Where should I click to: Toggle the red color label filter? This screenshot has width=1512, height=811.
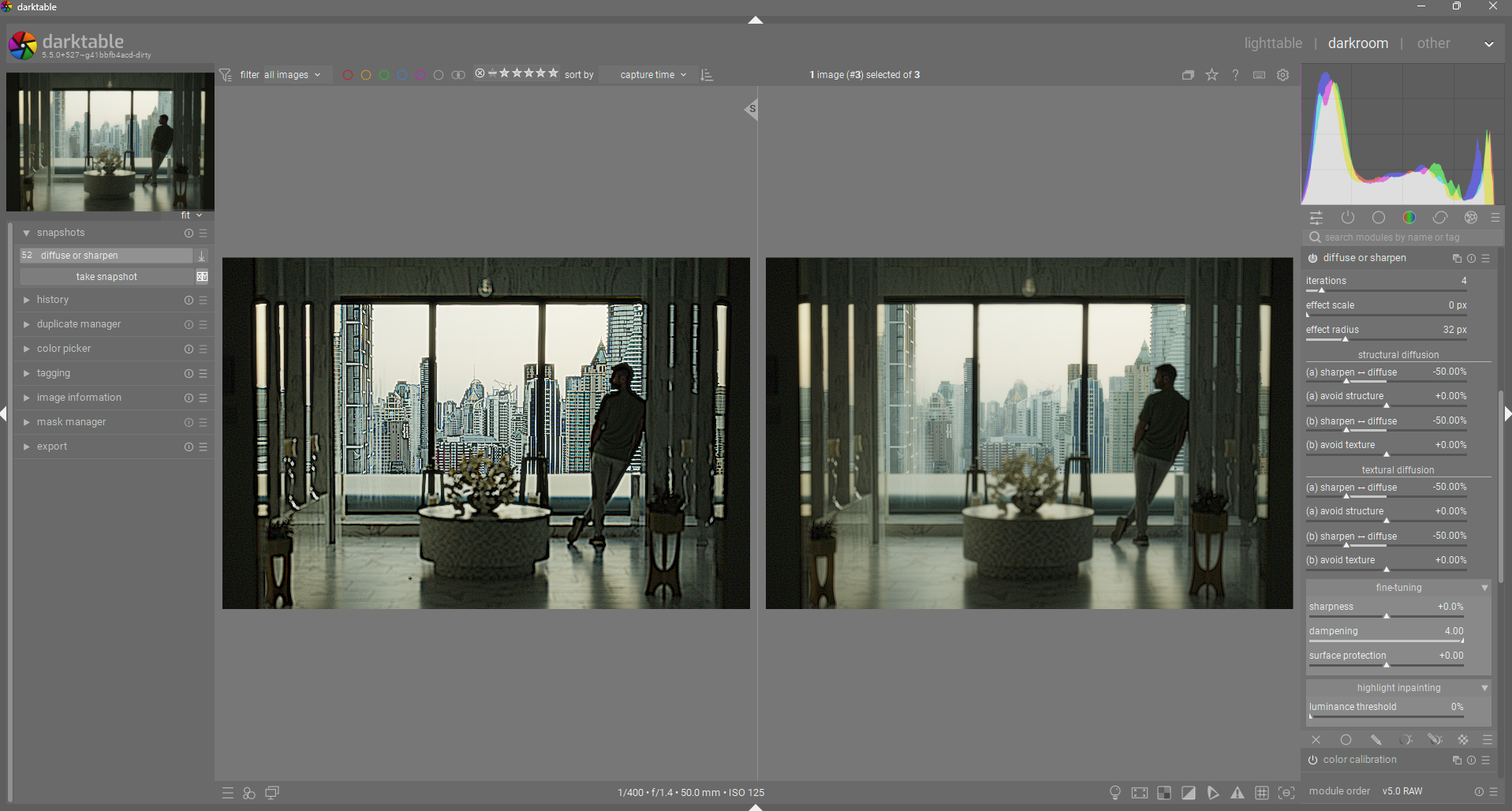[x=348, y=75]
